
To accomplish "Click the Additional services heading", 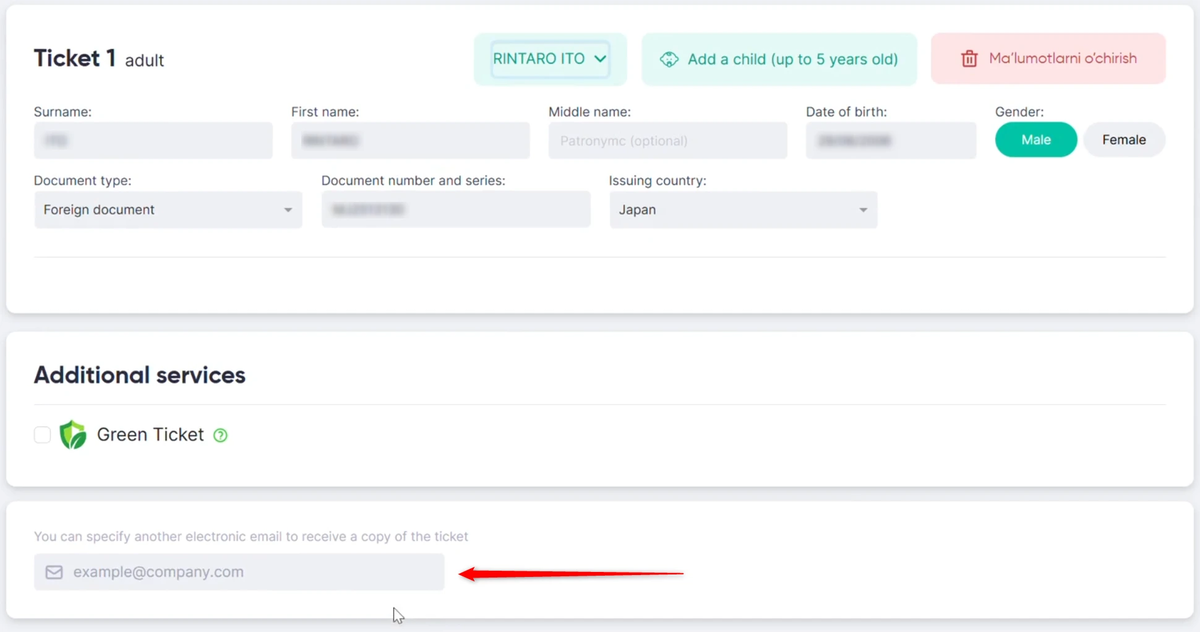I will (140, 375).
